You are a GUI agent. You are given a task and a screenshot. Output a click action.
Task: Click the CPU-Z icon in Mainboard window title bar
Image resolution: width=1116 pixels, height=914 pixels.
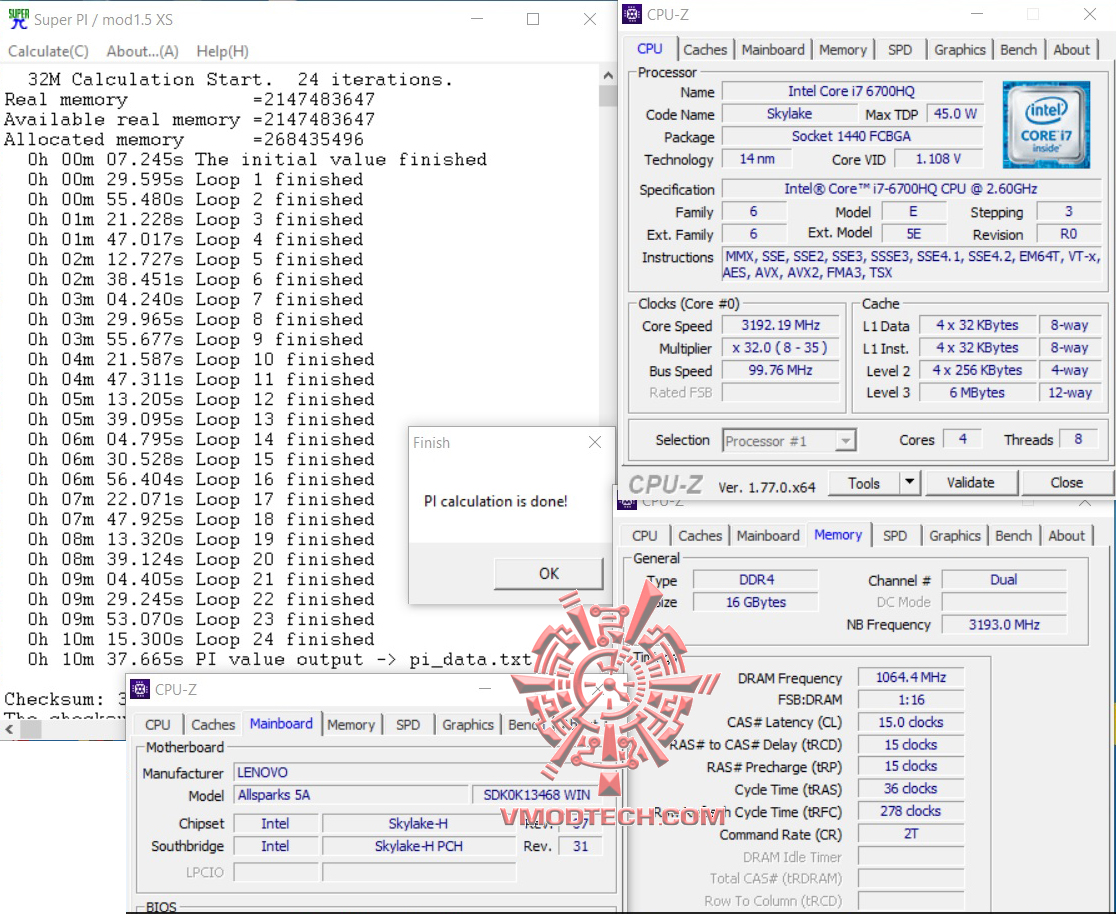tap(140, 689)
